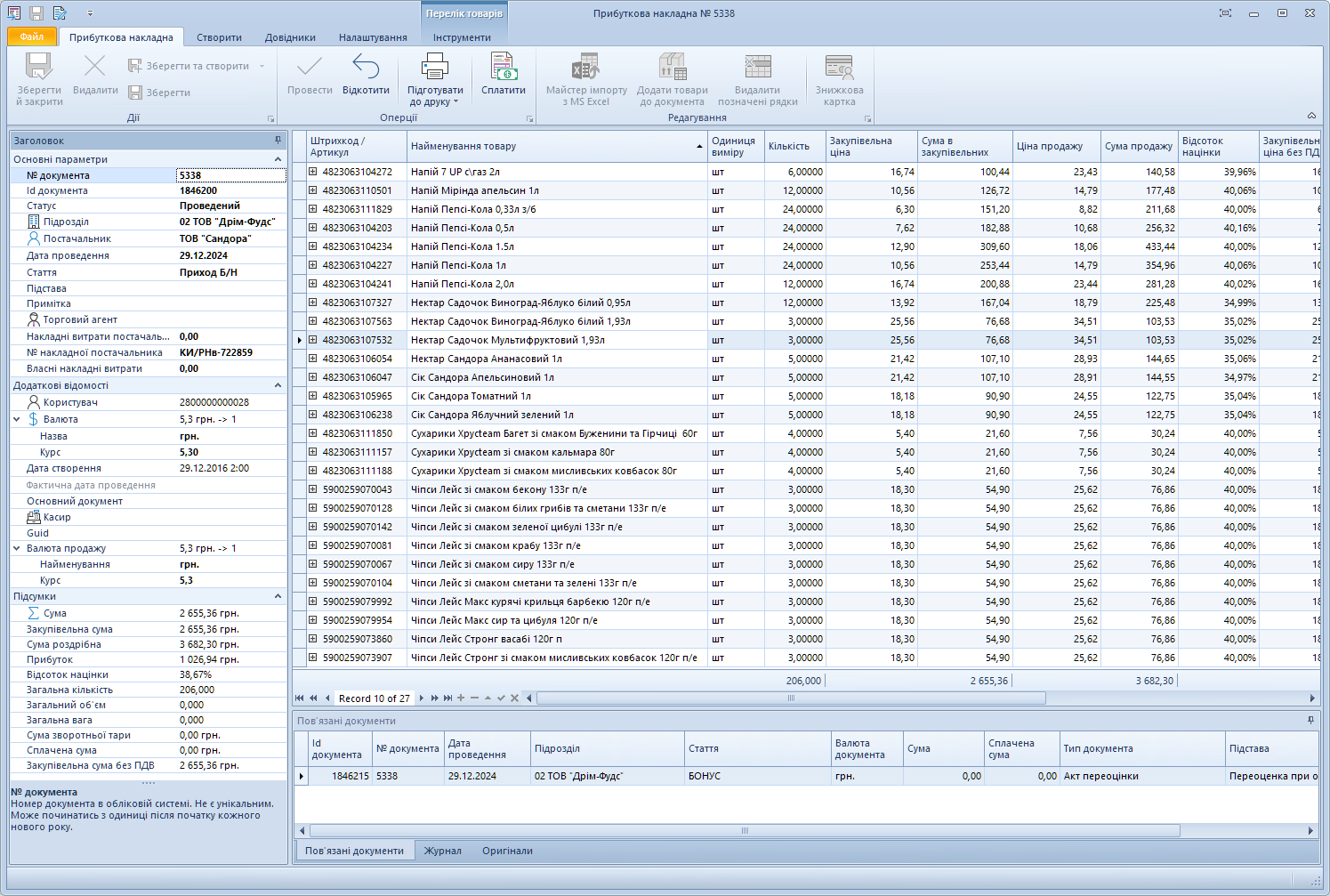Click the document edit icon in quick access toolbar
1330x896 pixels.
click(x=60, y=13)
